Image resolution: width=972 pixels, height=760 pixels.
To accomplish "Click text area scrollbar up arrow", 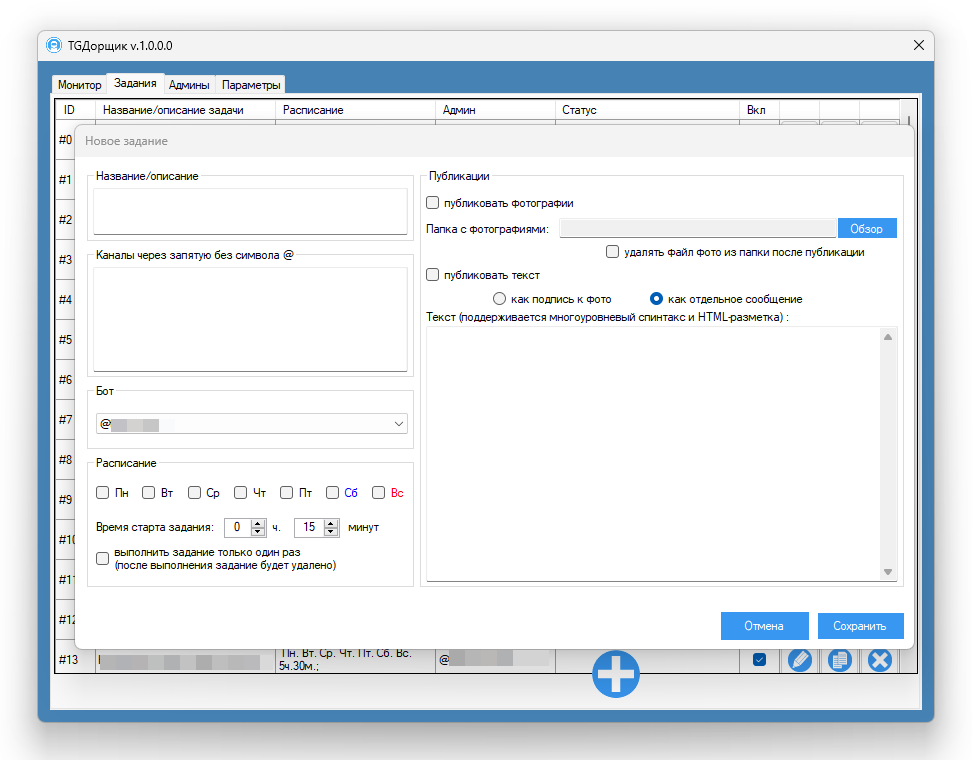I will coord(888,337).
